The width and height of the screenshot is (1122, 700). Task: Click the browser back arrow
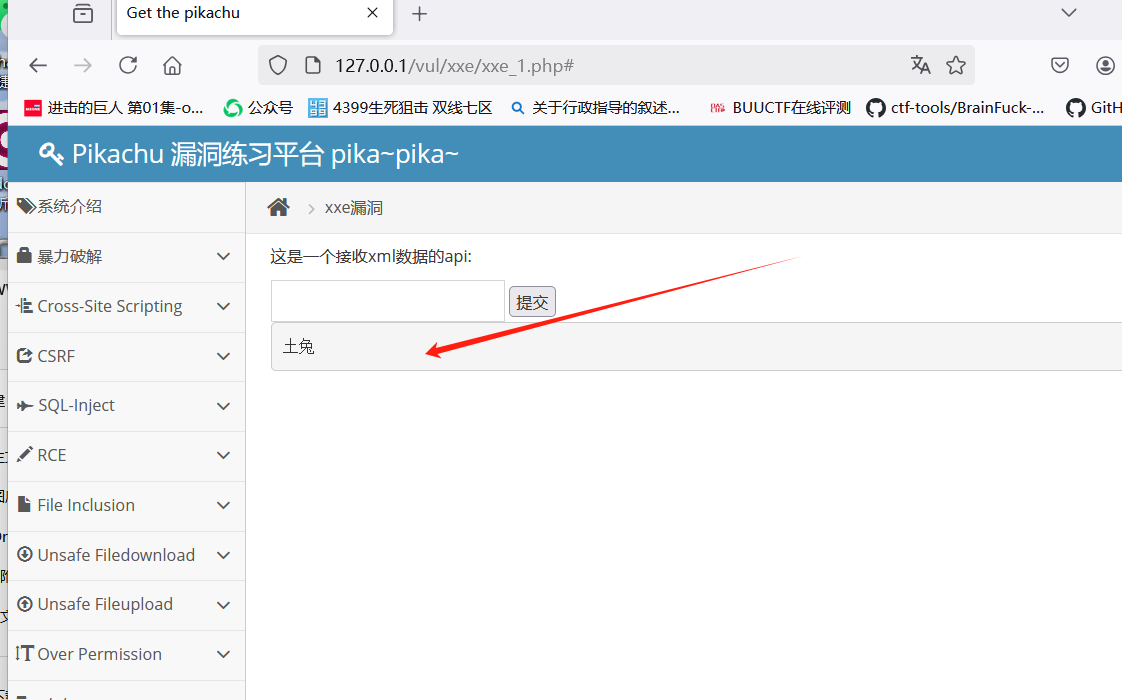(x=38, y=66)
